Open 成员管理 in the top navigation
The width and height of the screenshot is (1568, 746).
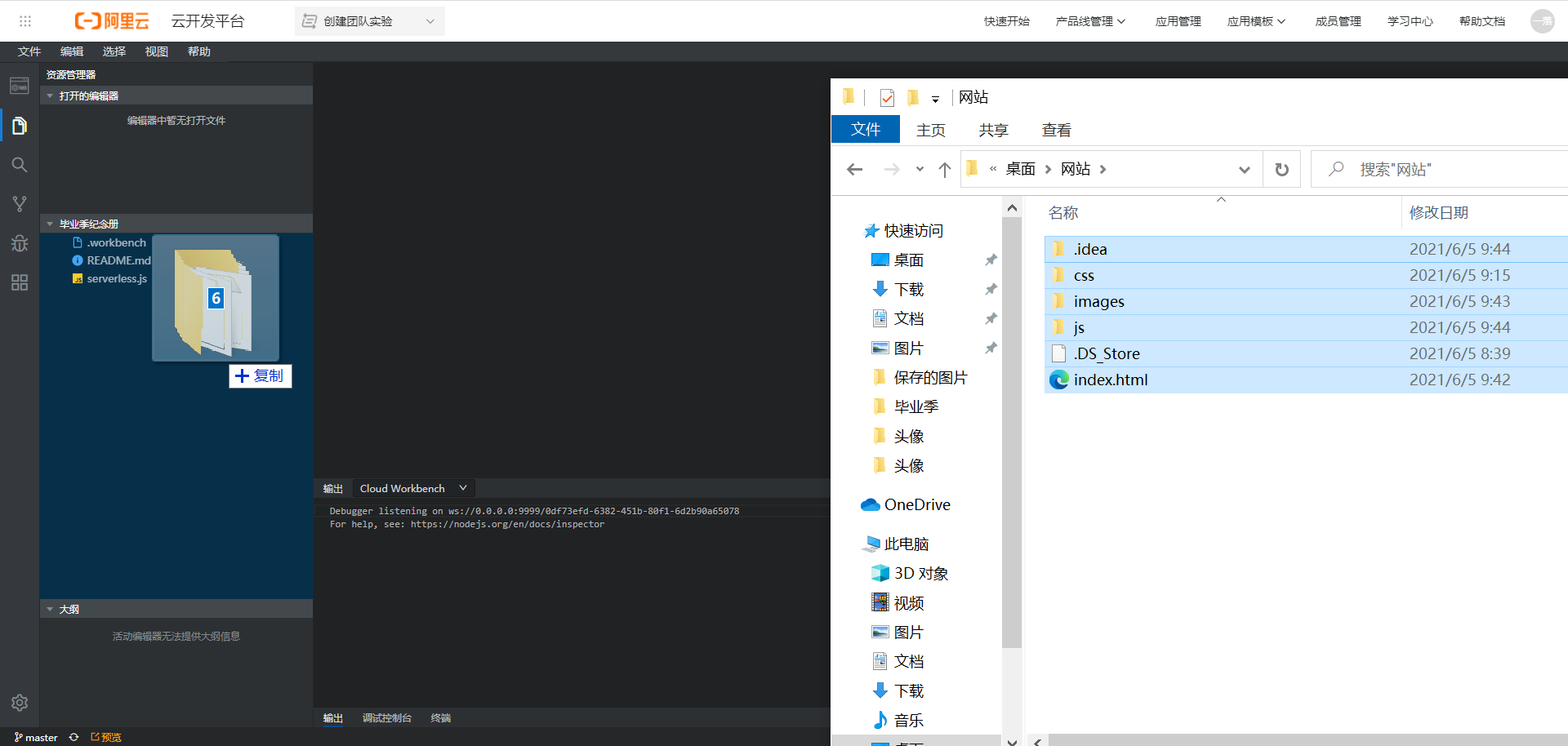(1339, 21)
